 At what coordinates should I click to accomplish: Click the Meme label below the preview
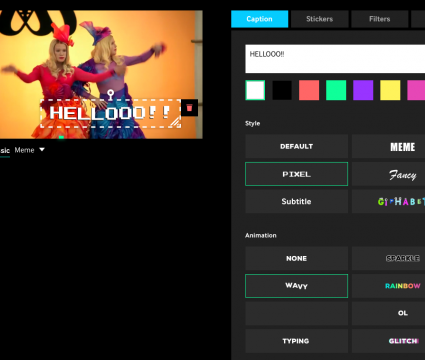pyautogui.click(x=24, y=150)
